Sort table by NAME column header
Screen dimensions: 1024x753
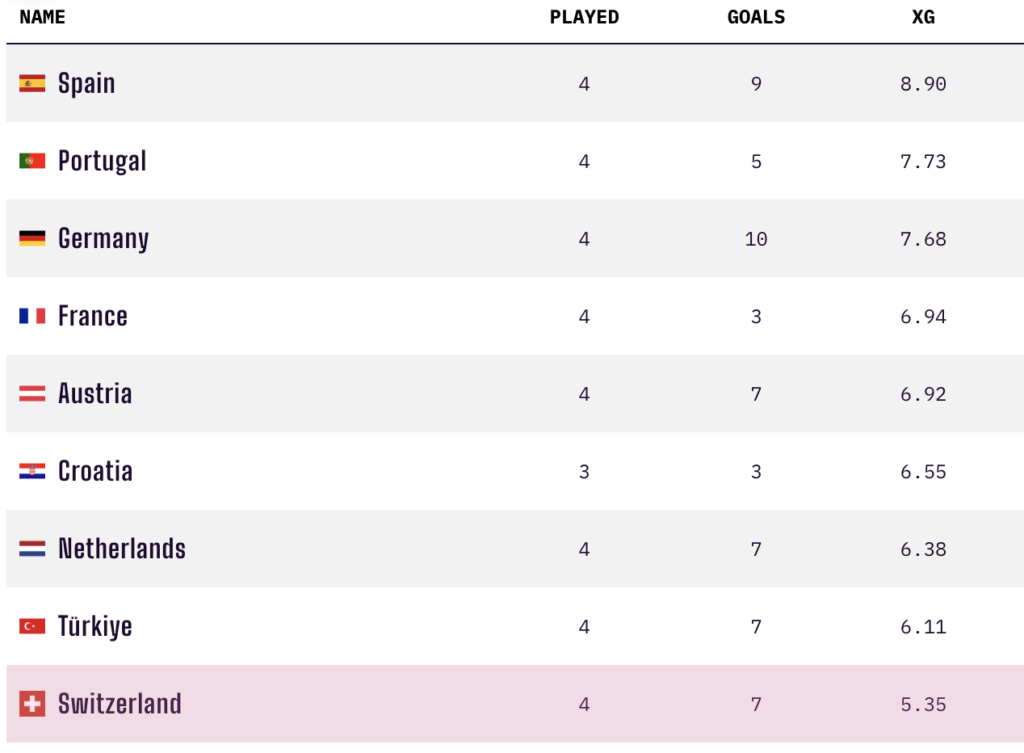[42, 18]
